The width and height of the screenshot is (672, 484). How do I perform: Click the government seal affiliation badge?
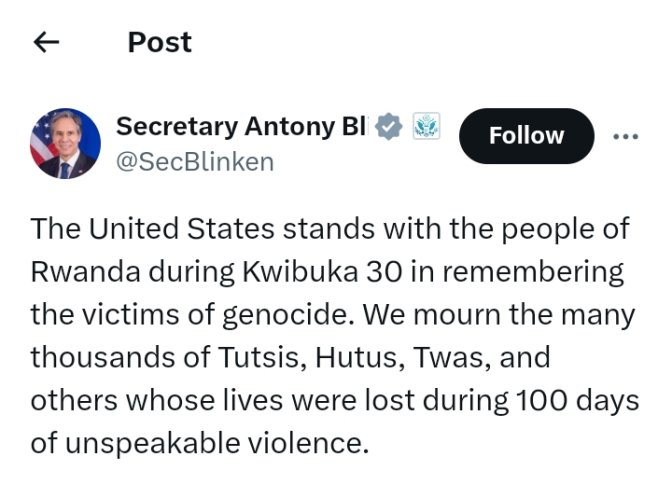pyautogui.click(x=427, y=128)
